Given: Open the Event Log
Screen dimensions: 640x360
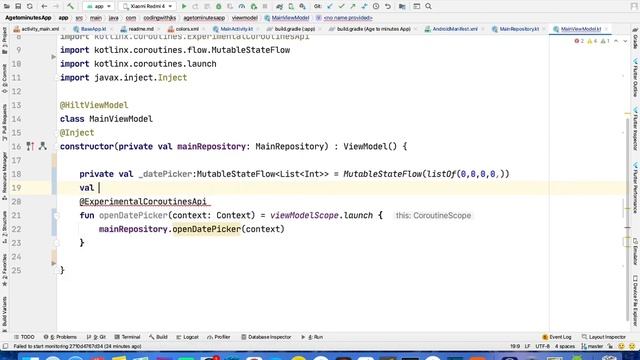Looking at the screenshot, I should 557,337.
